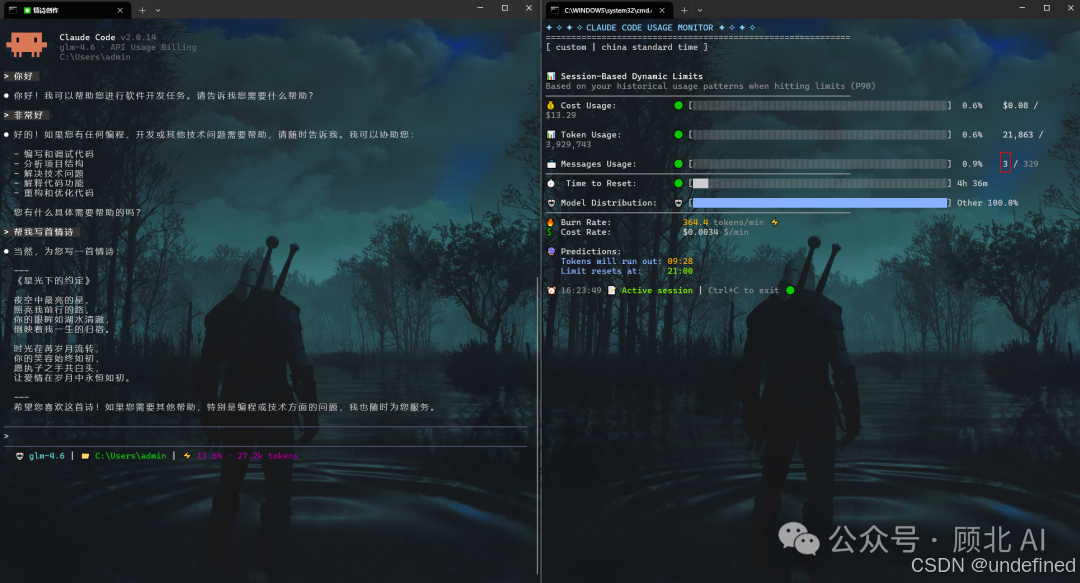Open right terminal tab profile dropdown
The width and height of the screenshot is (1080, 583).
[700, 10]
